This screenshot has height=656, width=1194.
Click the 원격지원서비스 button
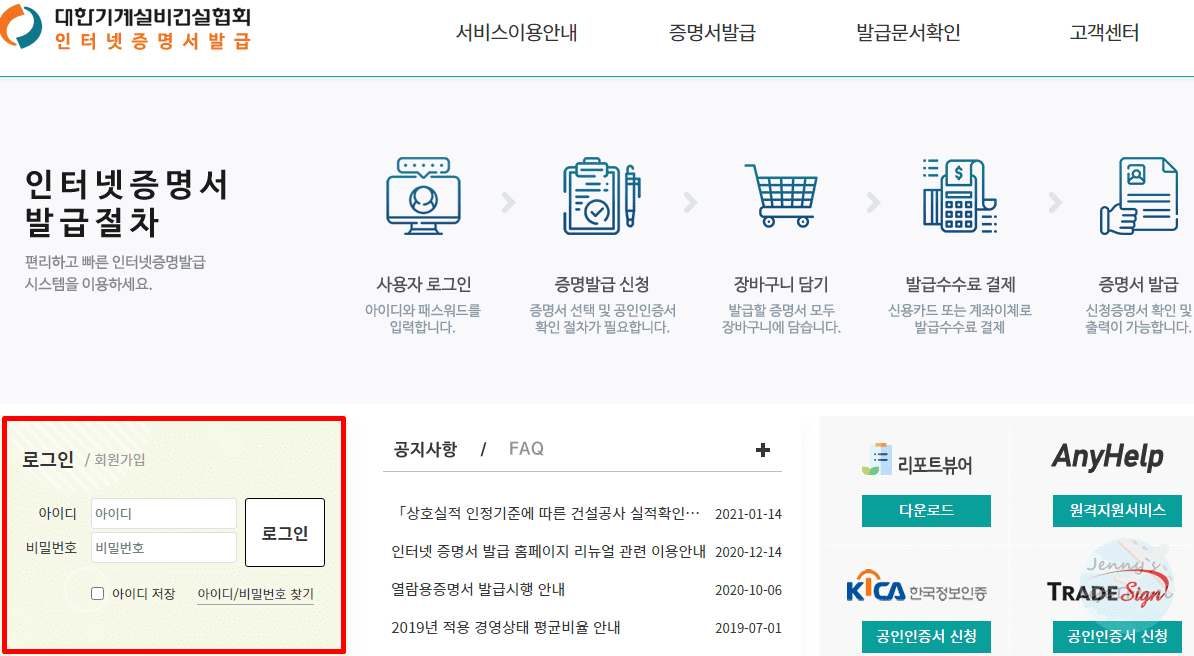click(1117, 510)
